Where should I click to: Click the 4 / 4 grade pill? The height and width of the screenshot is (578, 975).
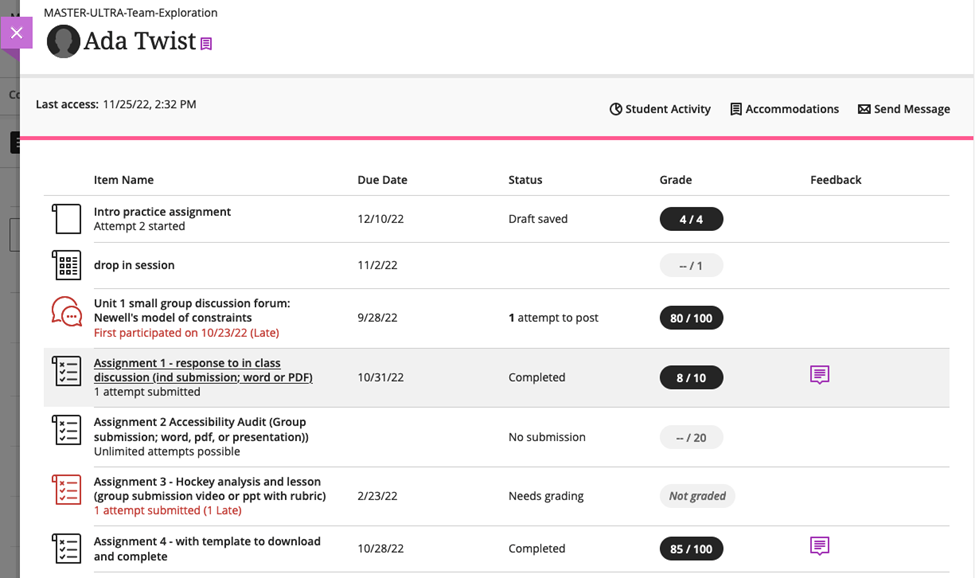(x=691, y=219)
